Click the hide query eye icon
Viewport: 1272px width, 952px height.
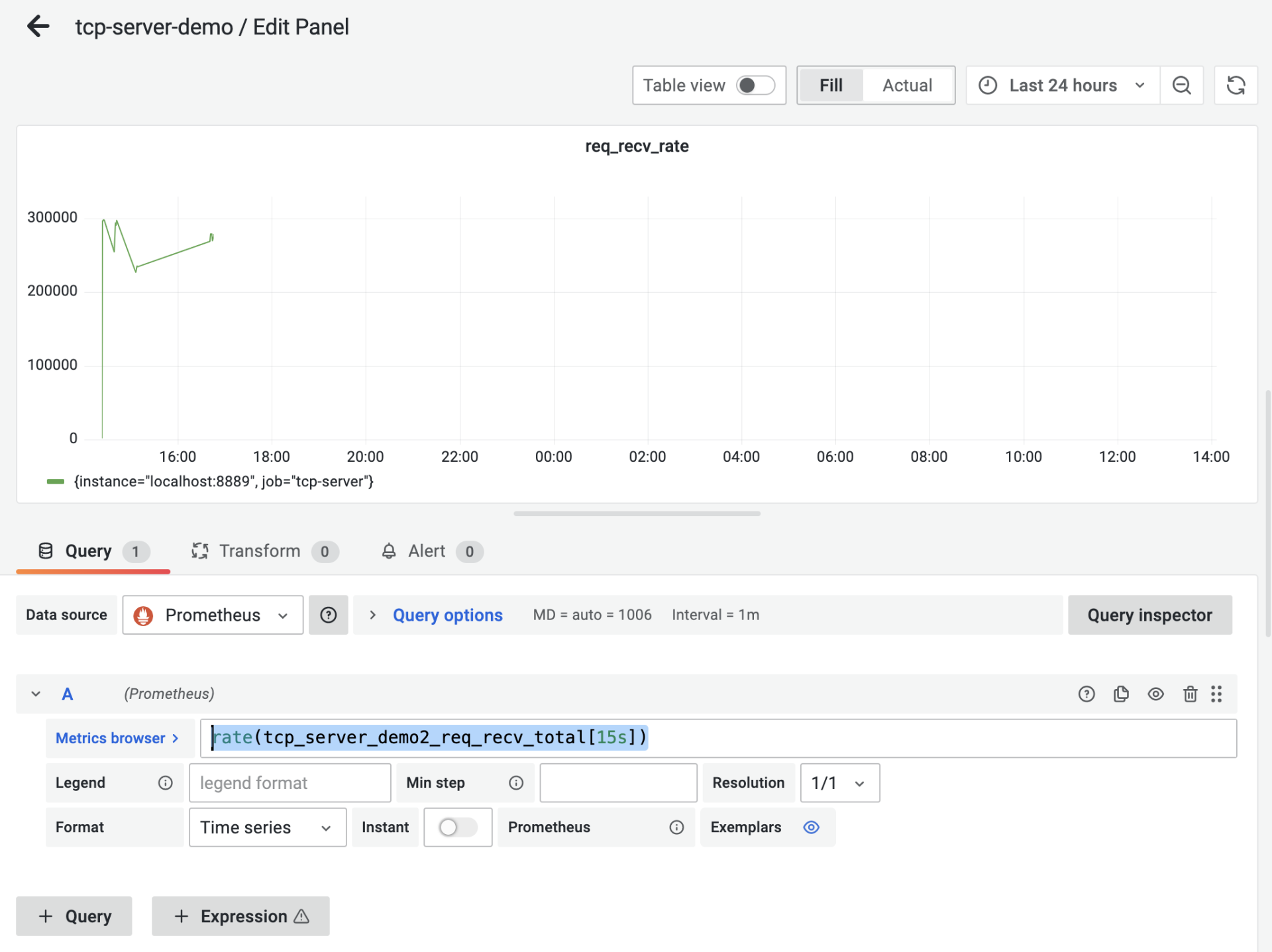1155,693
